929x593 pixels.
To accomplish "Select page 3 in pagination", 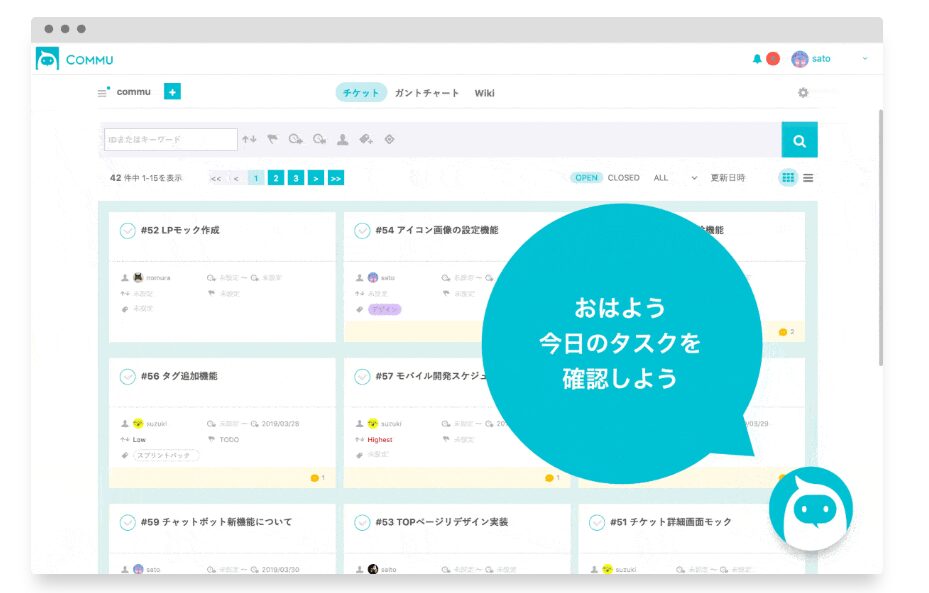I will tap(296, 178).
